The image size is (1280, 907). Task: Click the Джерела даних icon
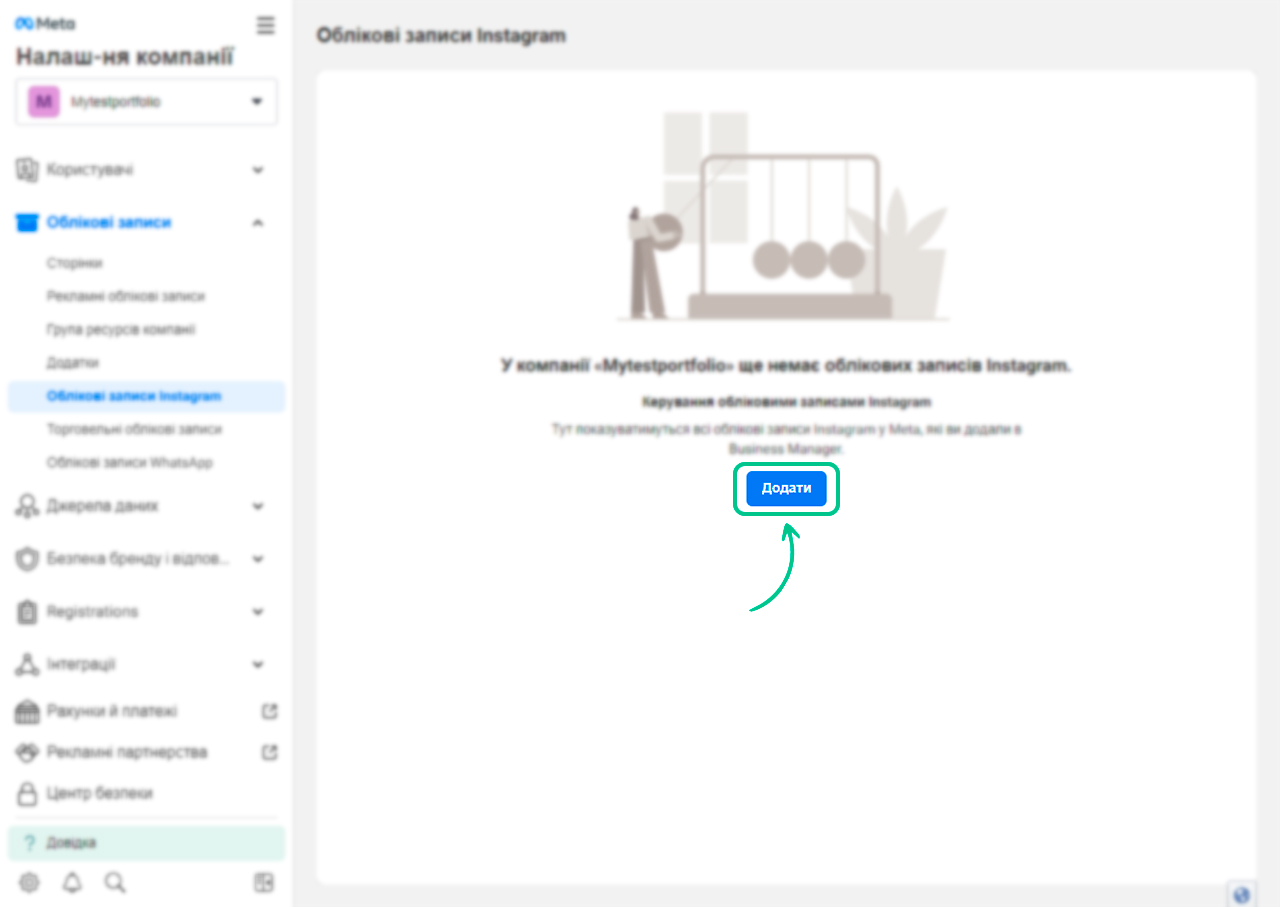(27, 506)
